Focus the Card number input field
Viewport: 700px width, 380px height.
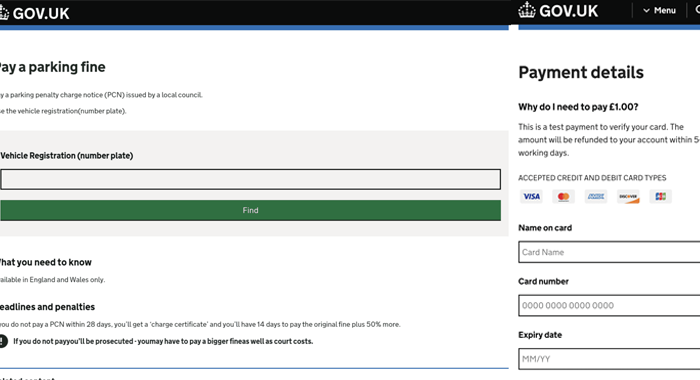(609, 305)
